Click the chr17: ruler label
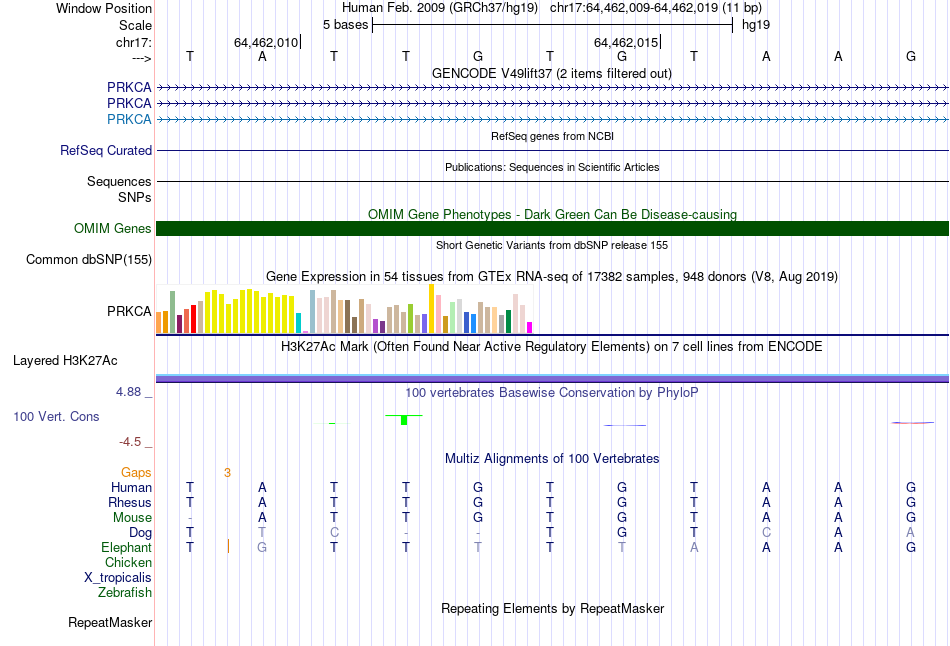This screenshot has height=646, width=950. (133, 42)
